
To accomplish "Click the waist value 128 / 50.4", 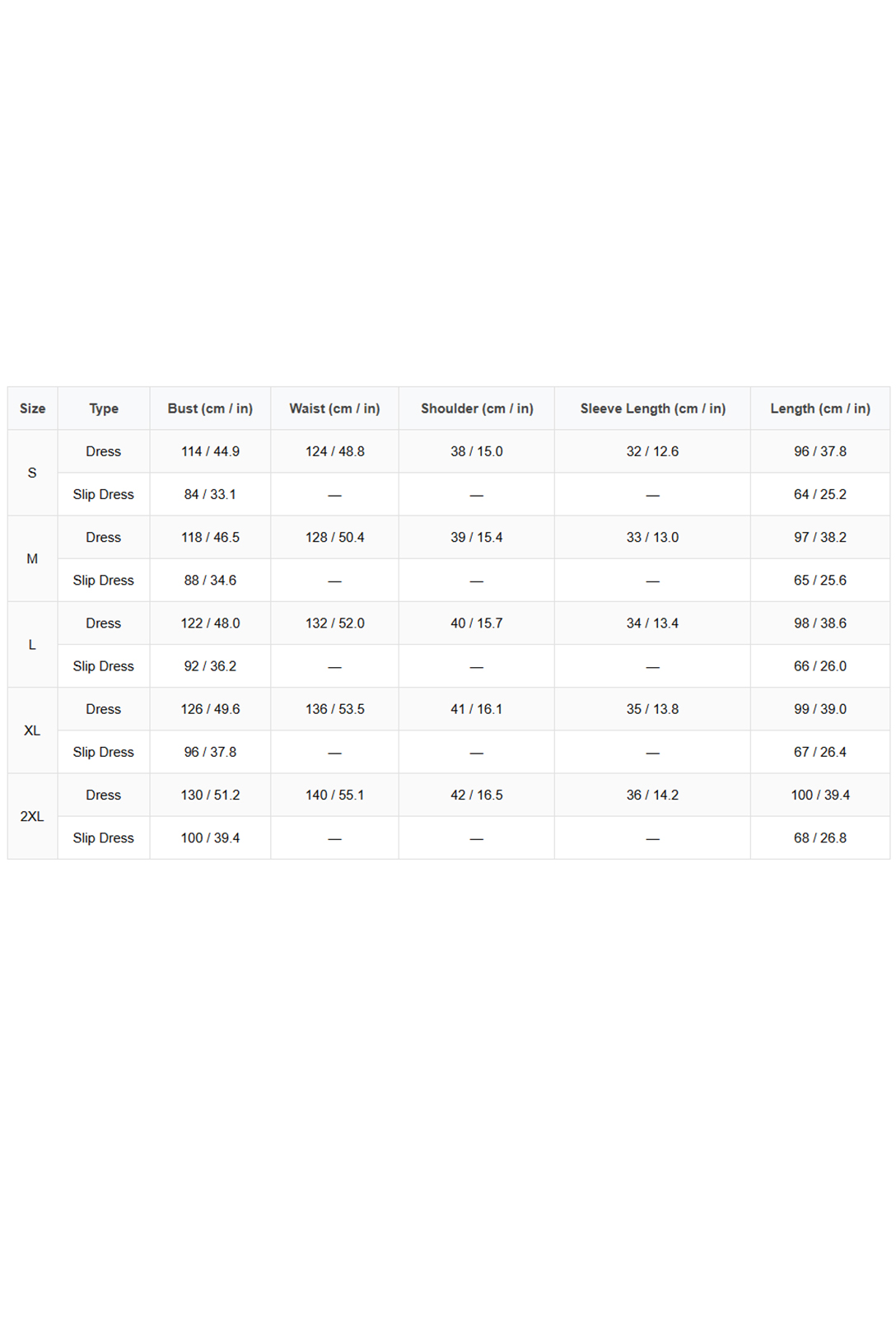I will tap(334, 537).
